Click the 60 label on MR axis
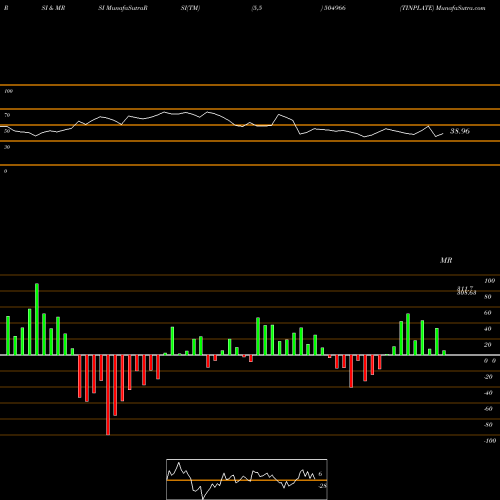 pyautogui.click(x=488, y=313)
